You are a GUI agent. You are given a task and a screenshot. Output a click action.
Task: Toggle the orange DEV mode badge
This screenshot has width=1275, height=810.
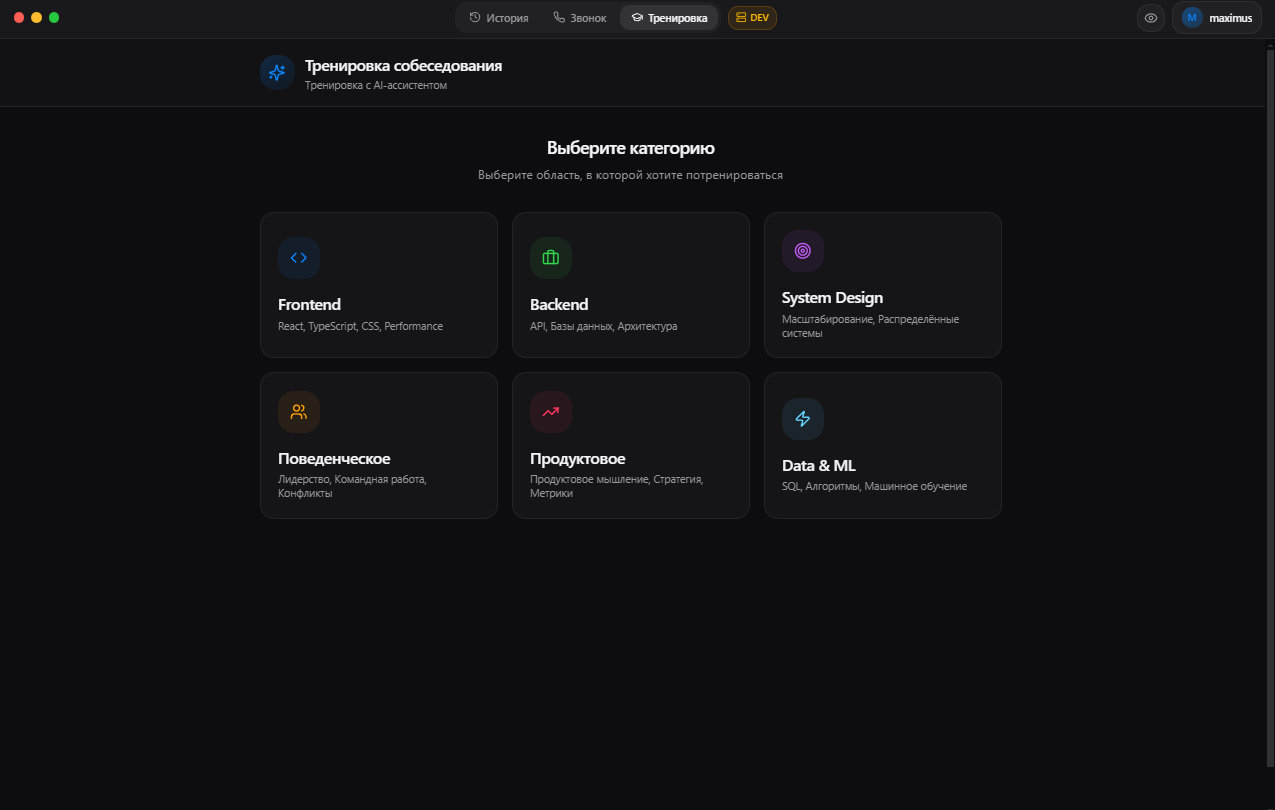click(752, 18)
